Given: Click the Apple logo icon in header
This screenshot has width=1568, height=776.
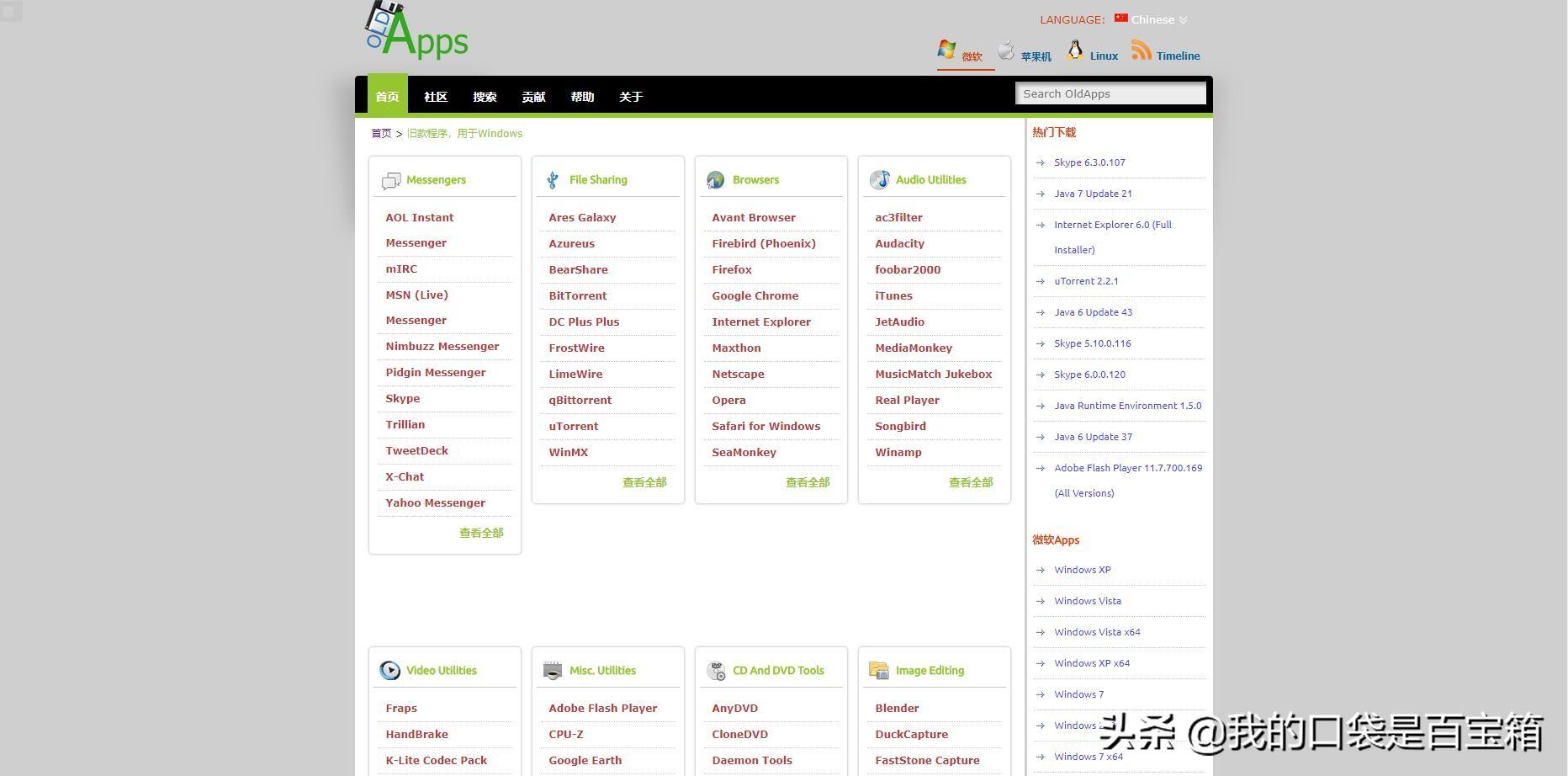Looking at the screenshot, I should 1006,50.
